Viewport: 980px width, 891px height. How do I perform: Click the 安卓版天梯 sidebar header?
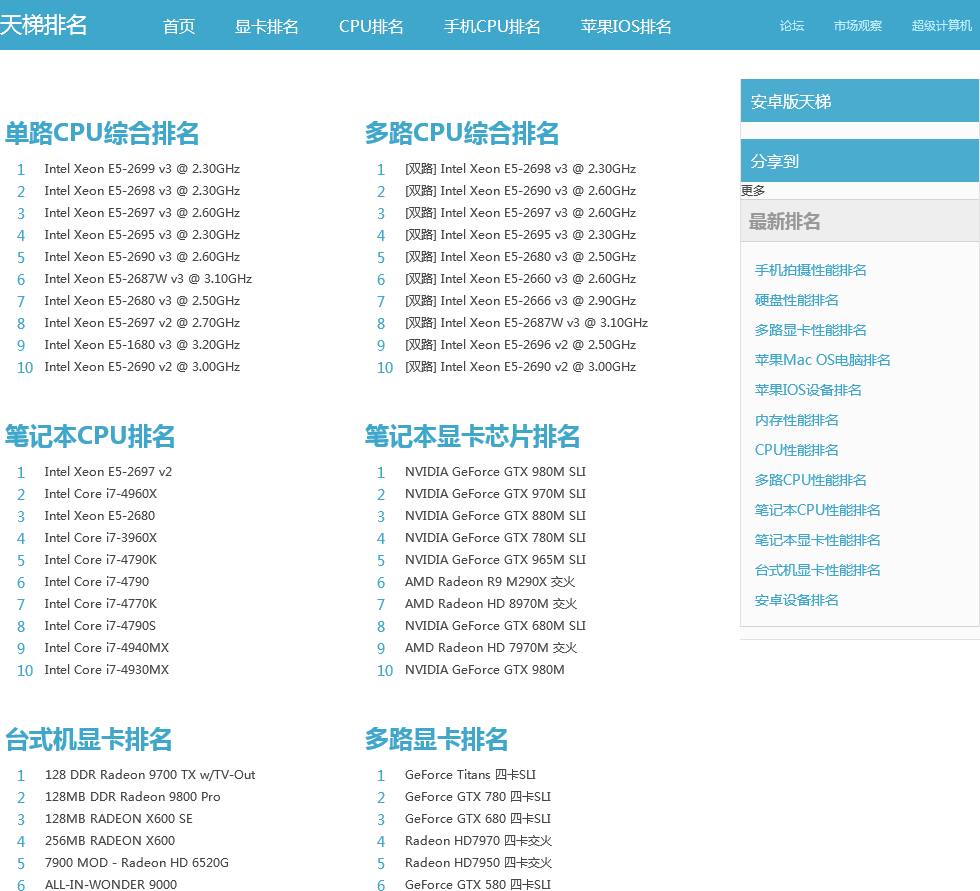[859, 101]
